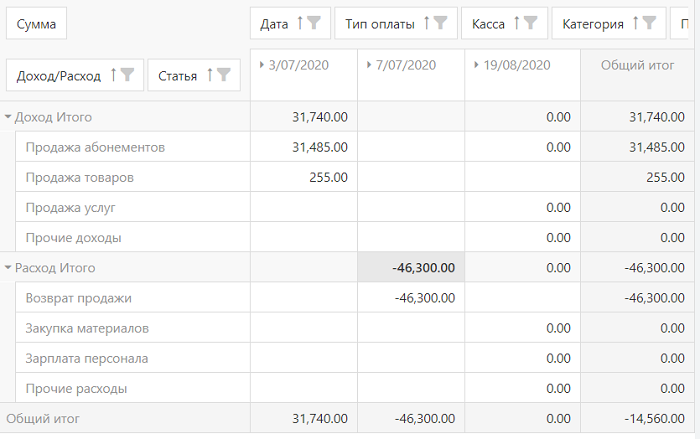Select Возврат продажи value under 7/07/2020
This screenshot has width=700, height=439.
tap(411, 298)
